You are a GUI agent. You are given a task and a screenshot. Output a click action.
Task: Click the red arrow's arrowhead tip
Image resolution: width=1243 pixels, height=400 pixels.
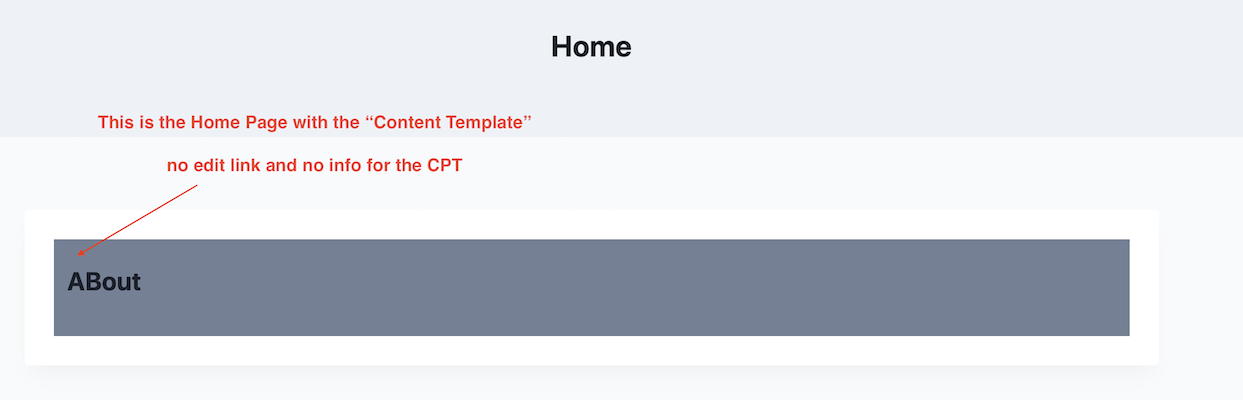click(x=79, y=254)
